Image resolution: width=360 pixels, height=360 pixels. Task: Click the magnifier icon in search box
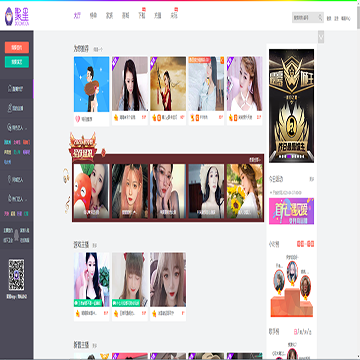click(320, 18)
